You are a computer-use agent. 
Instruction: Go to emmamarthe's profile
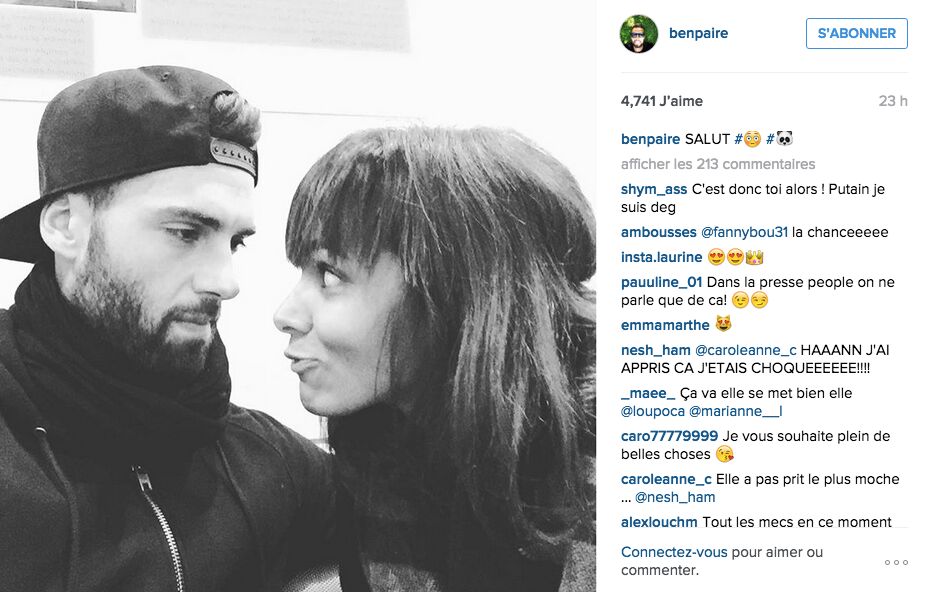click(x=665, y=325)
